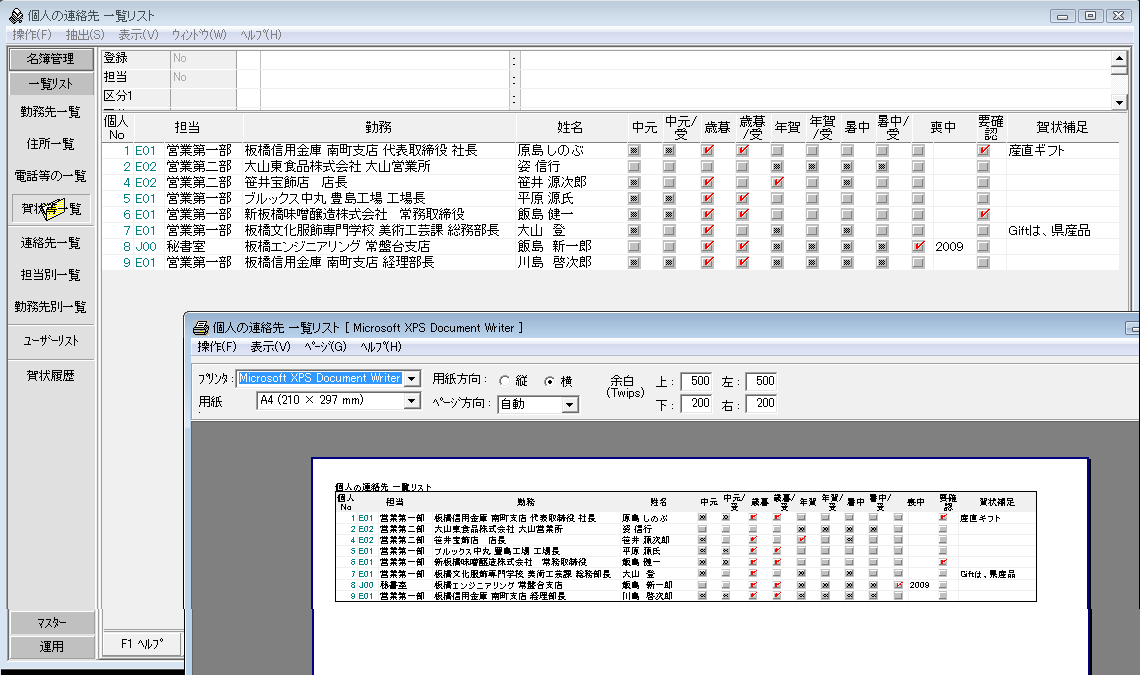This screenshot has width=1140, height=675.
Task: Show the 担当別一覧 list
Action: point(51,275)
